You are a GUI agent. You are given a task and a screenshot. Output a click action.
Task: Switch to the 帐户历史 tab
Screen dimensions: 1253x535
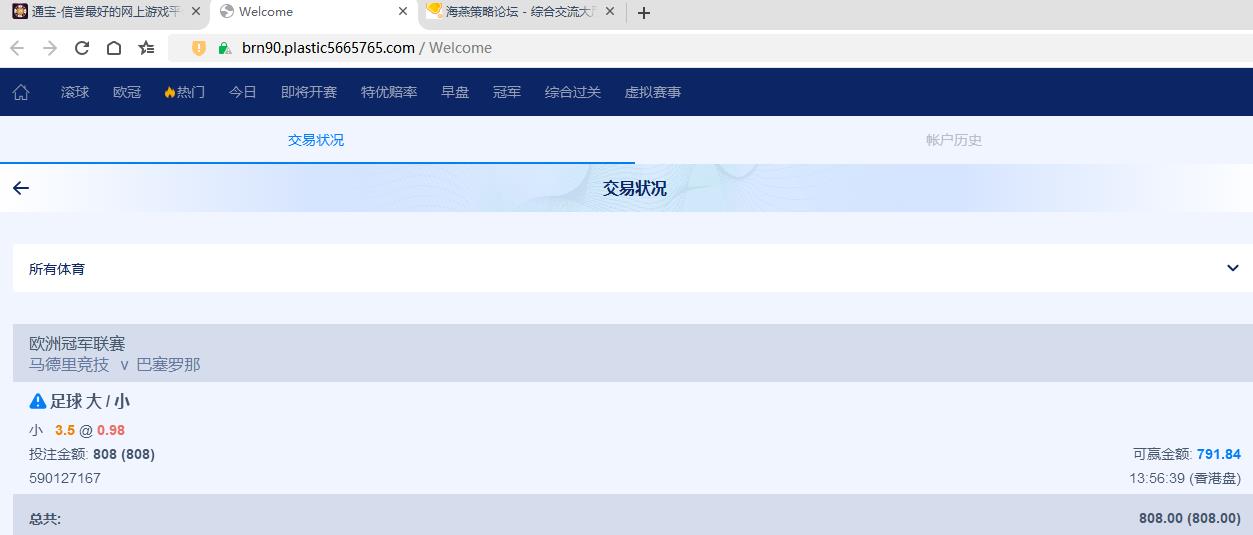pyautogui.click(x=953, y=140)
